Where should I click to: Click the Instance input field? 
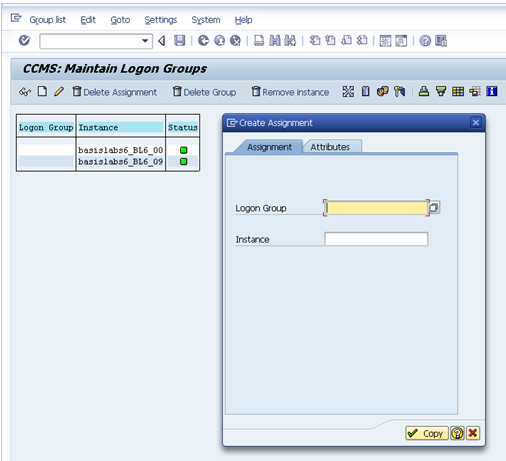pyautogui.click(x=376, y=239)
